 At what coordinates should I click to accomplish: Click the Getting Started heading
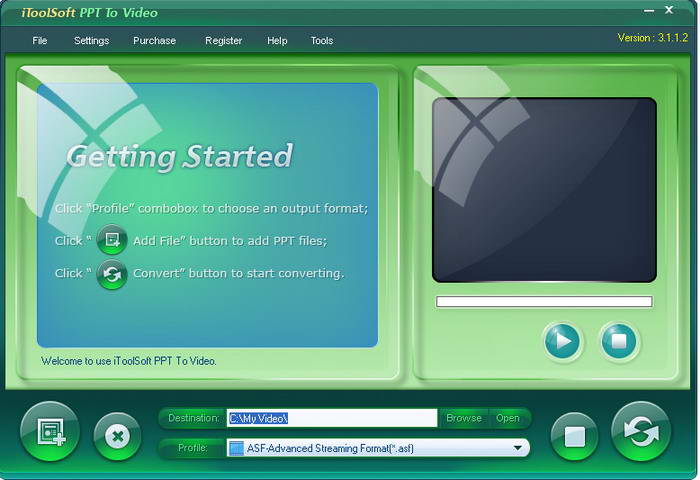point(179,157)
